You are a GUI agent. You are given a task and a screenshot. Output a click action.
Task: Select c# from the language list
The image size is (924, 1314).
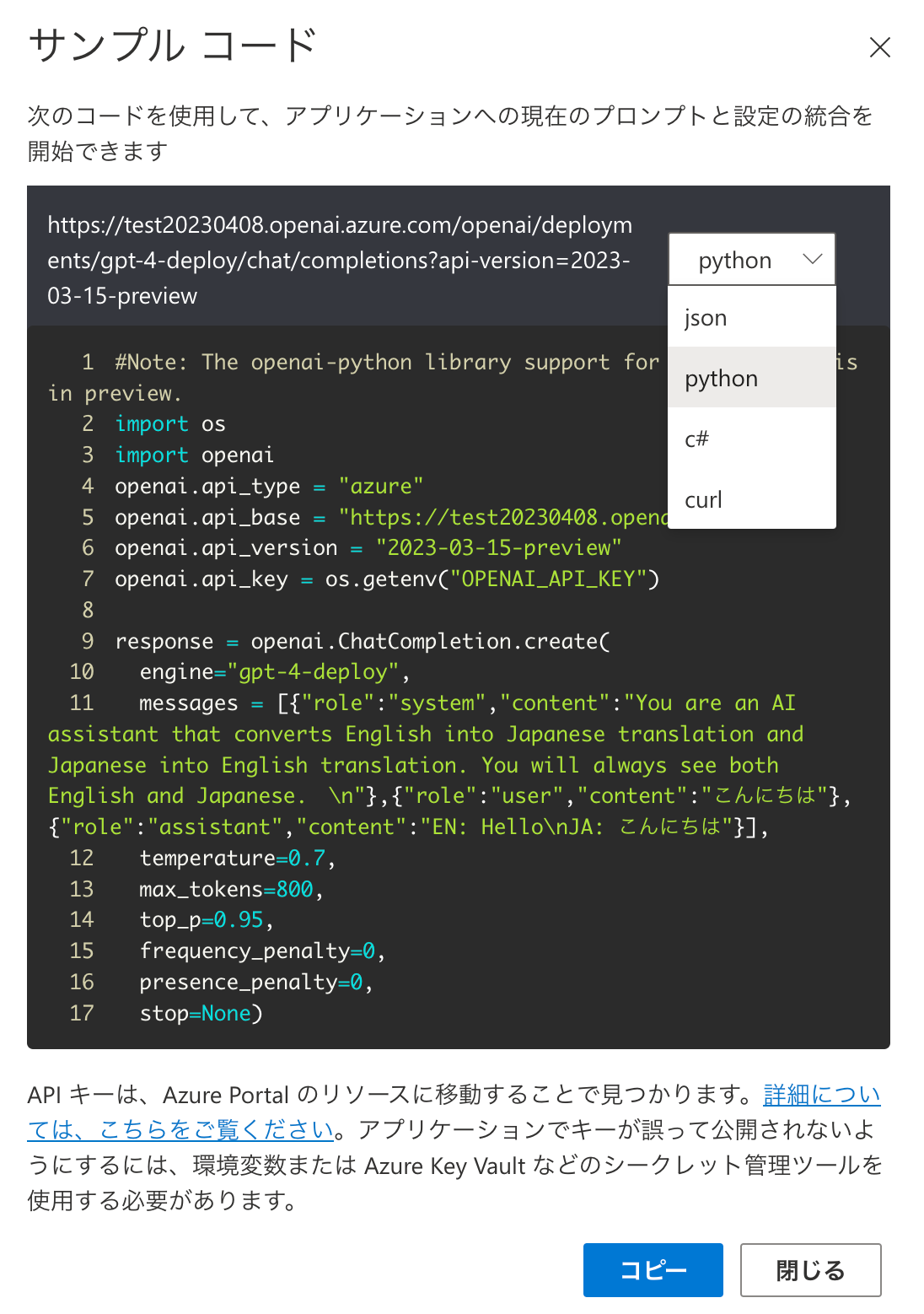click(x=751, y=439)
